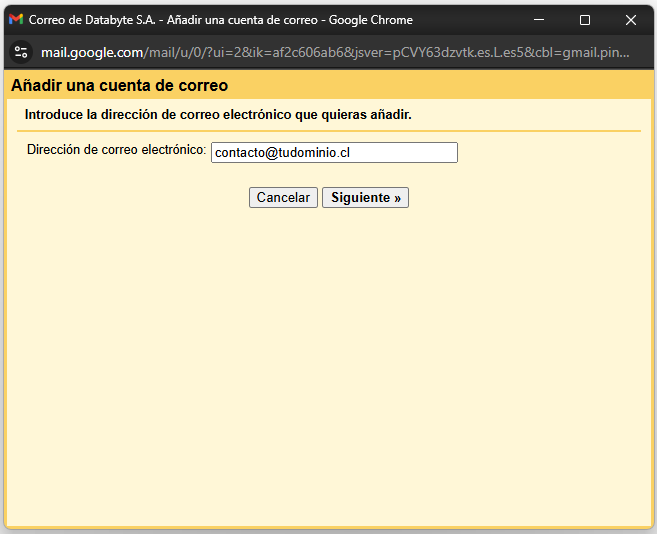Minimize the Chrome popup window
The height and width of the screenshot is (534, 657).
(539, 20)
